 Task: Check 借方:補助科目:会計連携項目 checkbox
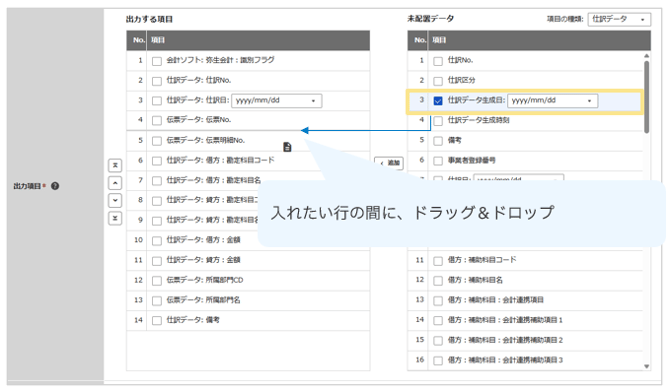438,301
